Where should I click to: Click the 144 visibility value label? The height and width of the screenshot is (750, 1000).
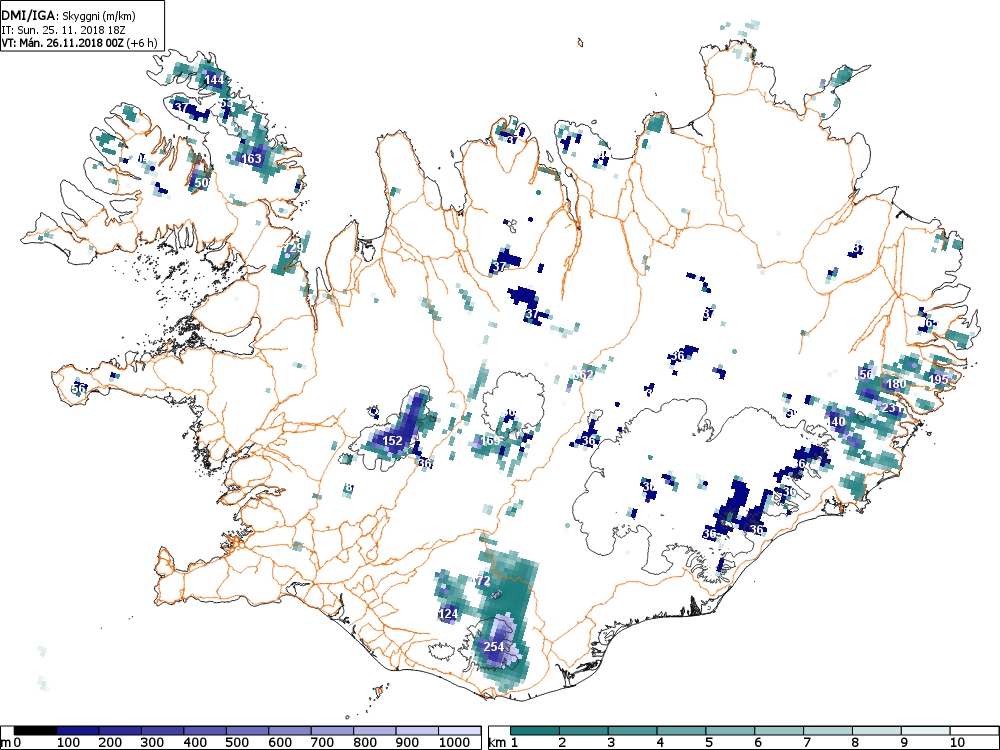coord(214,80)
